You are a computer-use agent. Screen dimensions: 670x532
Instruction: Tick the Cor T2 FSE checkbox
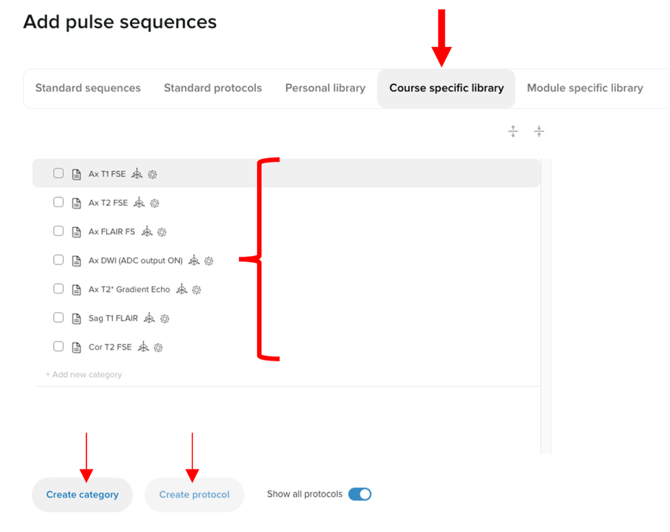coord(58,347)
